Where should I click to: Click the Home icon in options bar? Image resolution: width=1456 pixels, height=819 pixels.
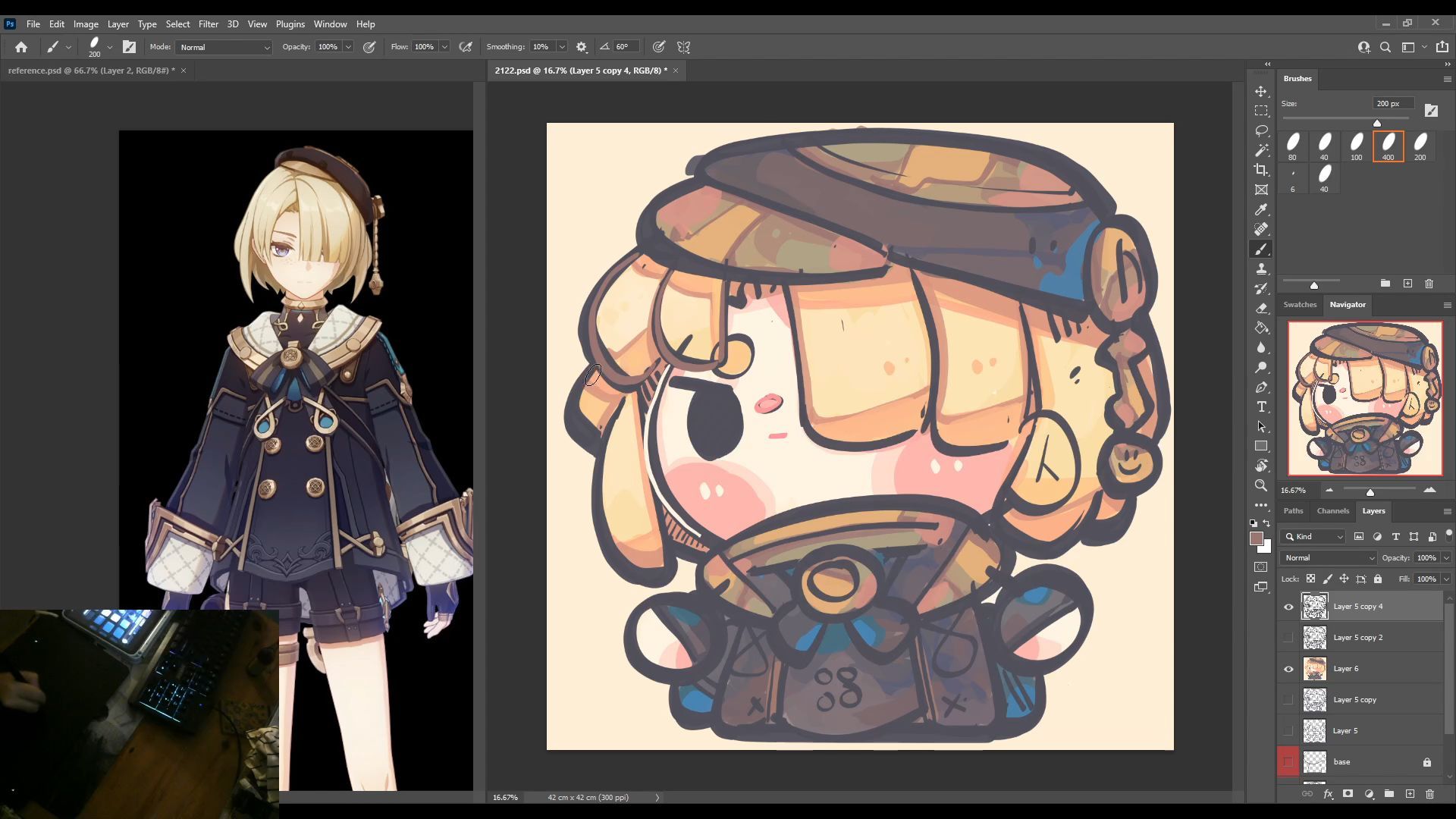pos(21,47)
